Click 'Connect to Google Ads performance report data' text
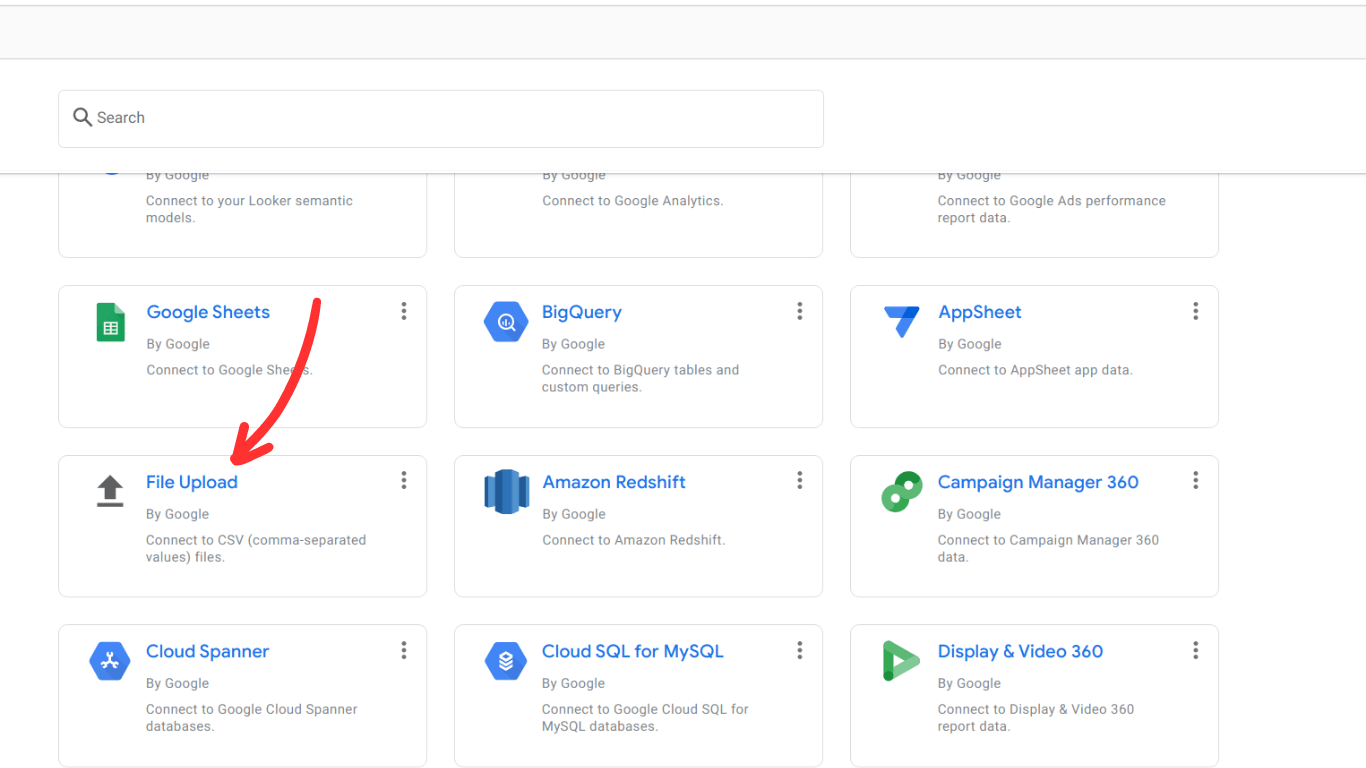Viewport: 1366px width, 768px height. [x=1052, y=209]
